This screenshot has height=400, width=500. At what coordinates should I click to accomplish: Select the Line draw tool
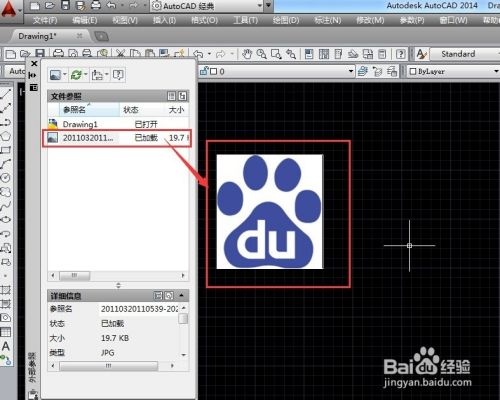[x=6, y=94]
